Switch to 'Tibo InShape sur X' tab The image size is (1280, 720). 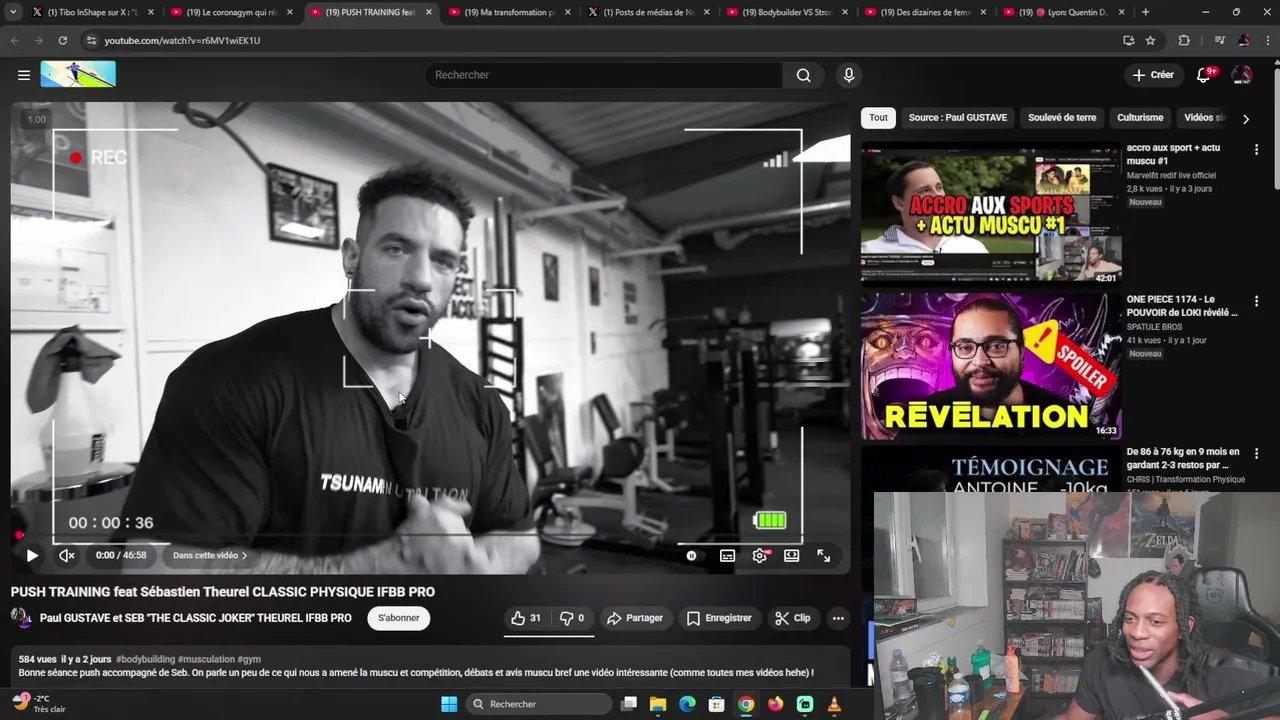point(92,12)
